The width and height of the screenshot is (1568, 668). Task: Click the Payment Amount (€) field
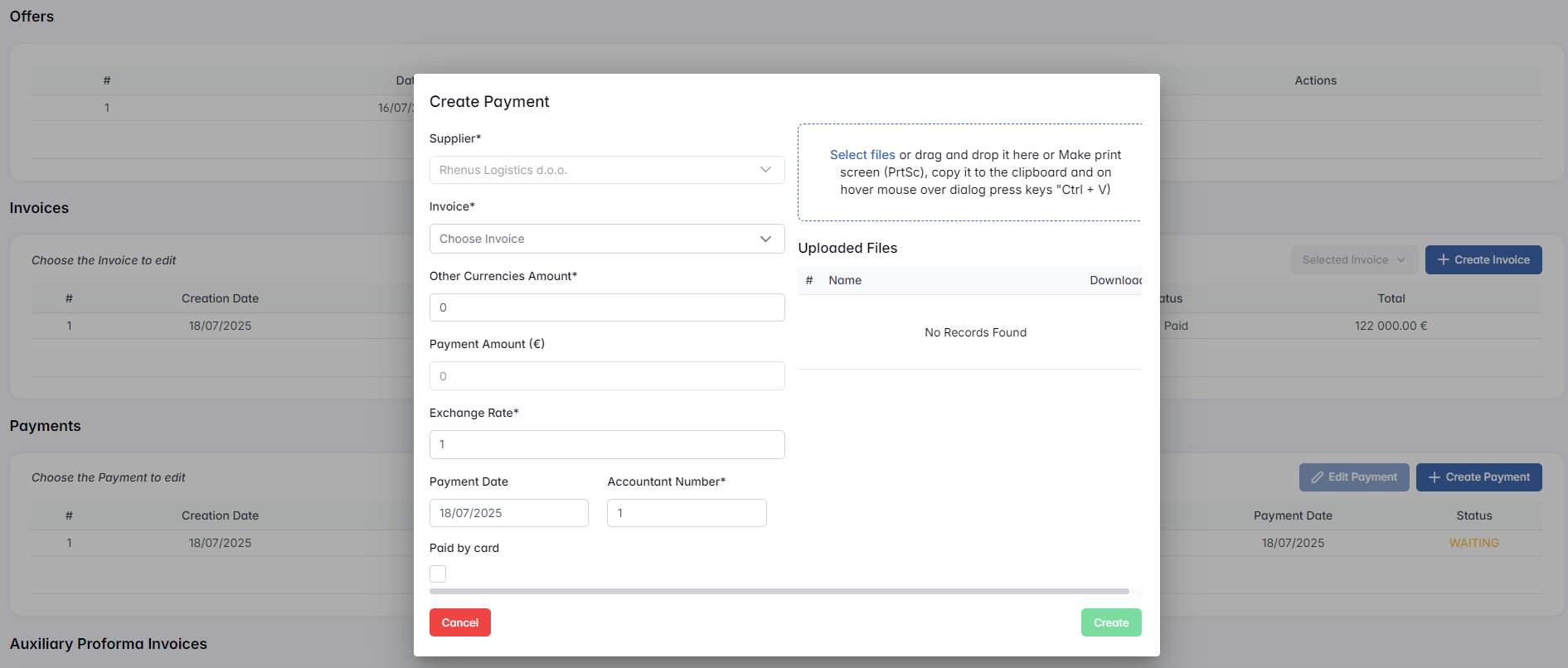click(x=606, y=376)
